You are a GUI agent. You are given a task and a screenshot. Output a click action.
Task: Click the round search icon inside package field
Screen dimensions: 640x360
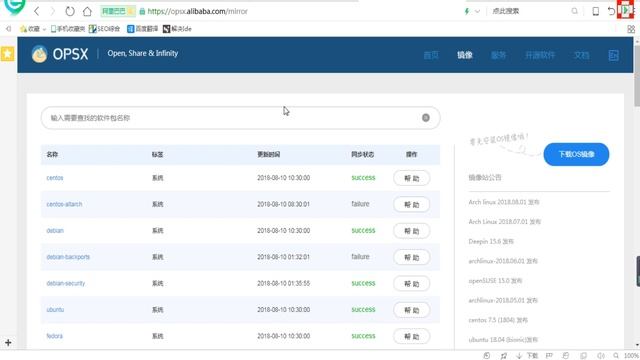click(426, 118)
